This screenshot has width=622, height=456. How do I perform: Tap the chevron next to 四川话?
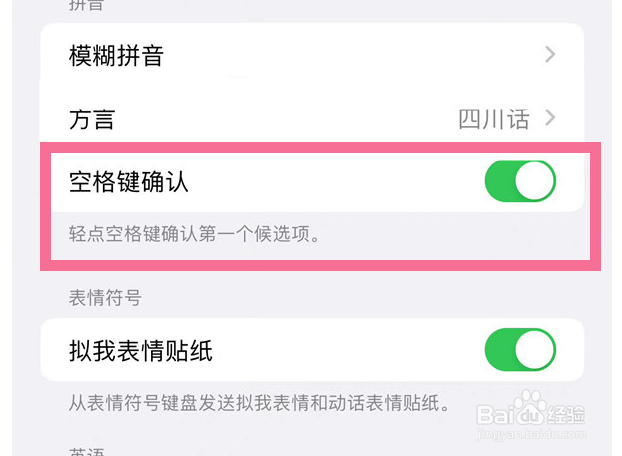point(550,118)
